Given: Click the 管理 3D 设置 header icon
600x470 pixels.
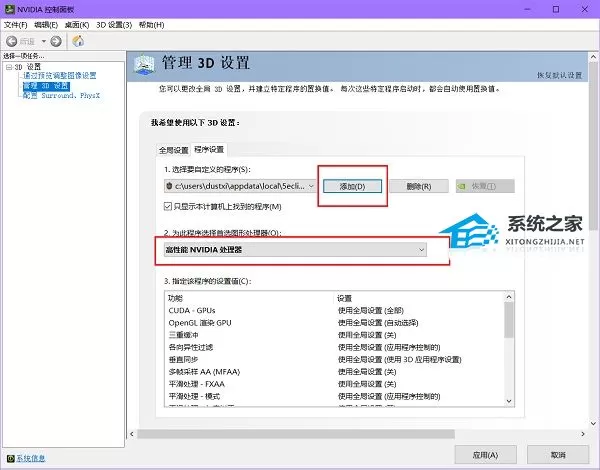Looking at the screenshot, I should coord(144,65).
